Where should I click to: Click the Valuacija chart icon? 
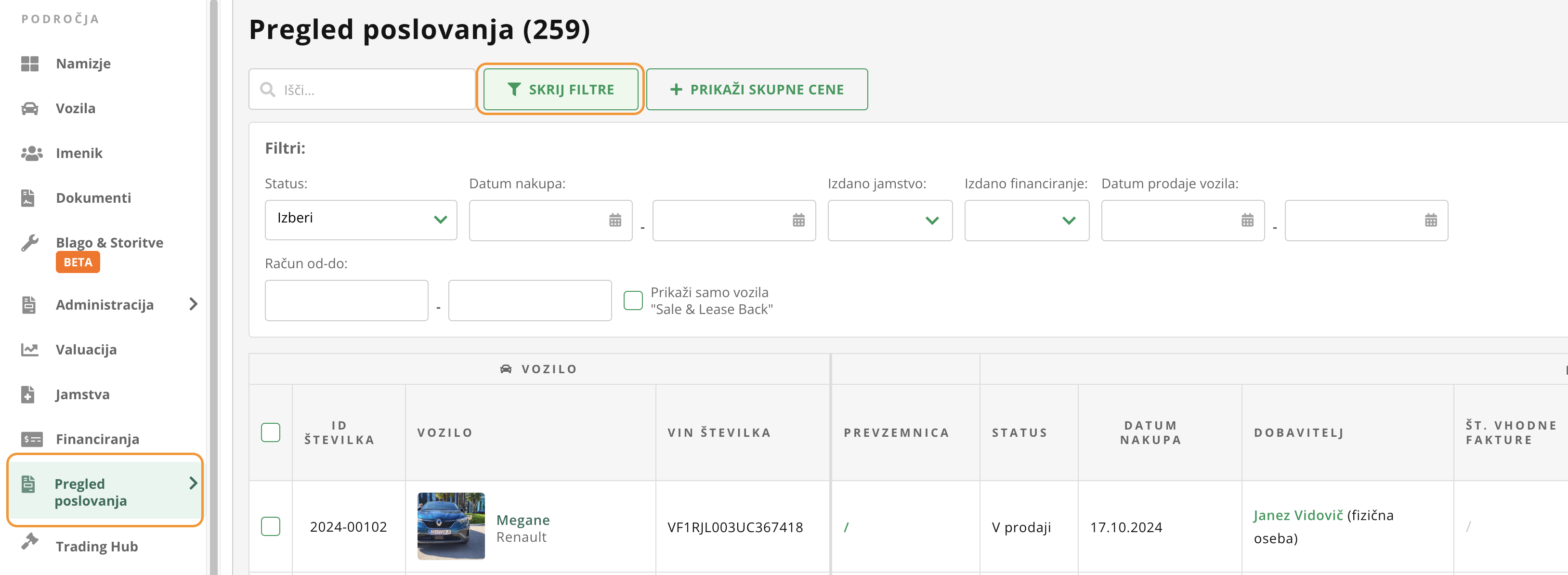point(29,349)
